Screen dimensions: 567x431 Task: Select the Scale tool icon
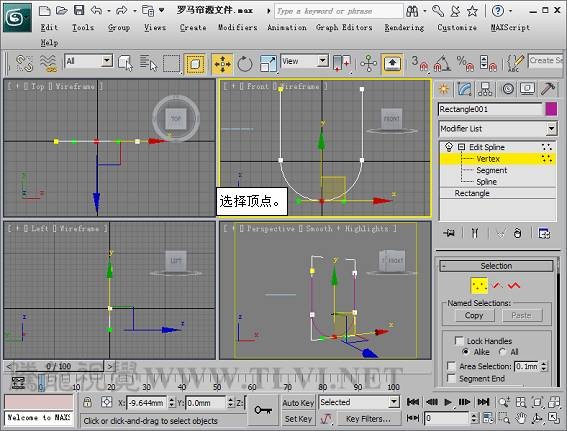tap(268, 64)
